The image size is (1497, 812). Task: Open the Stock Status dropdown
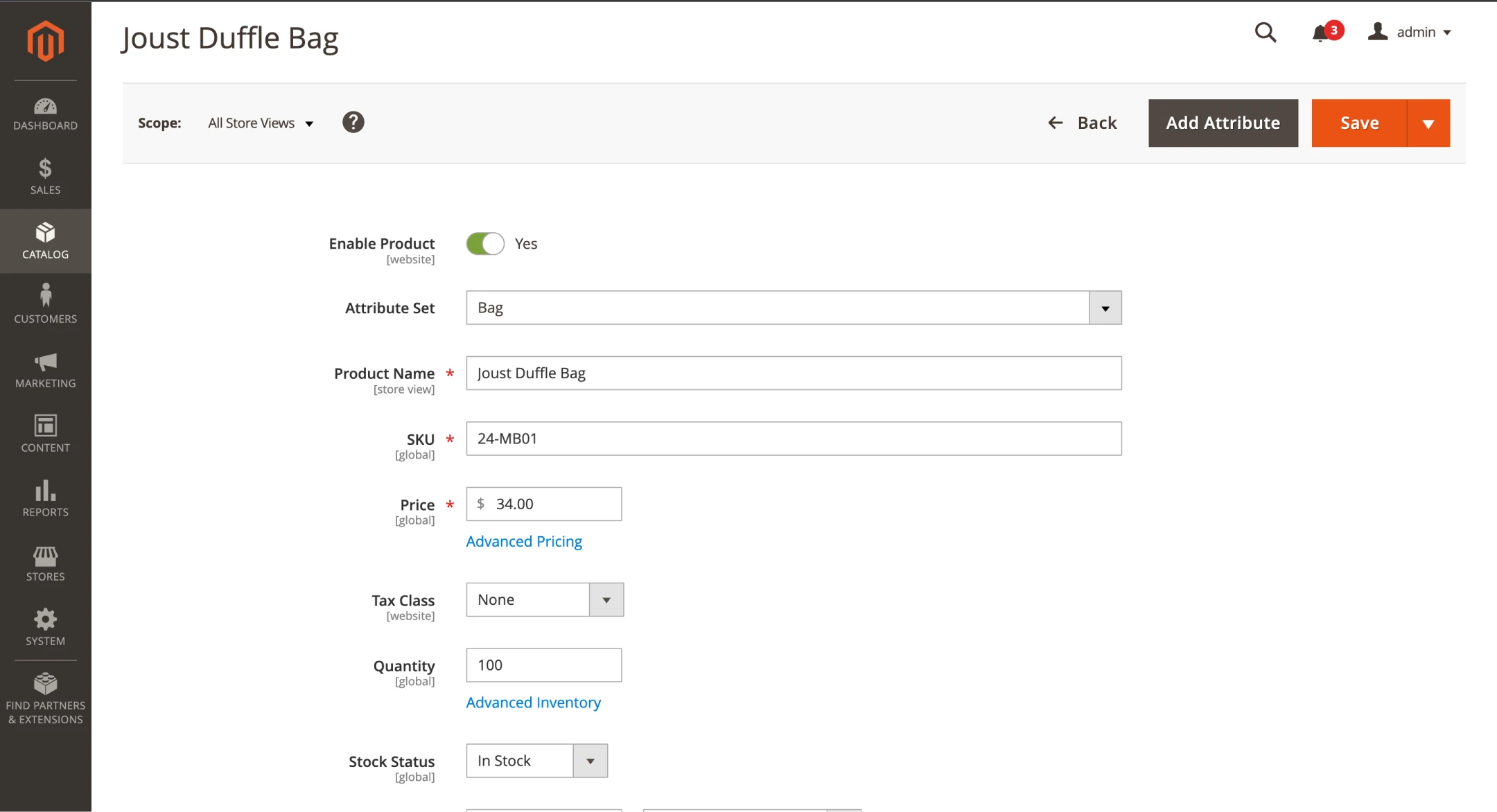tap(590, 761)
